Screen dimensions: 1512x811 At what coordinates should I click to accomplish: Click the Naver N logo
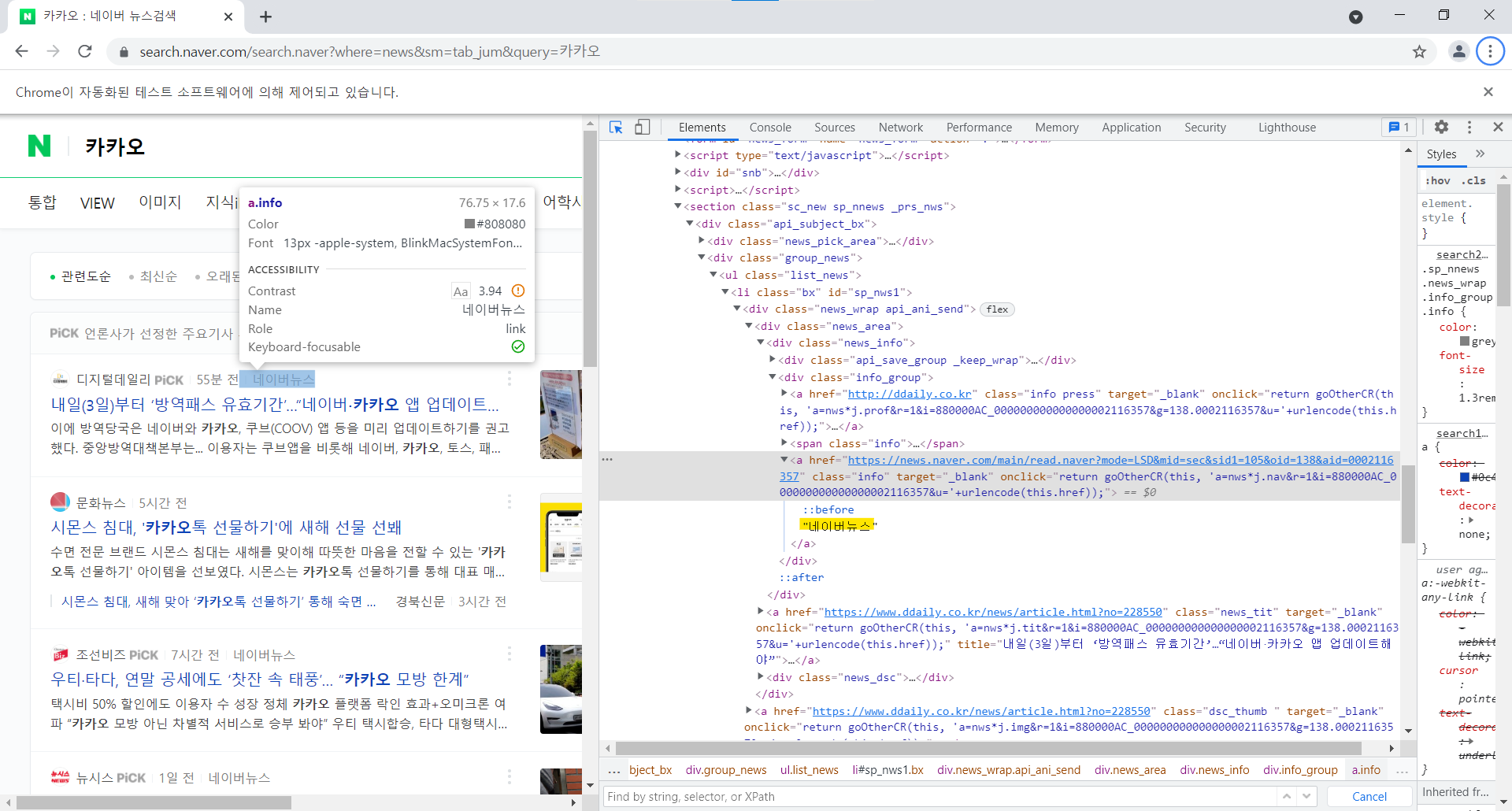(x=39, y=146)
